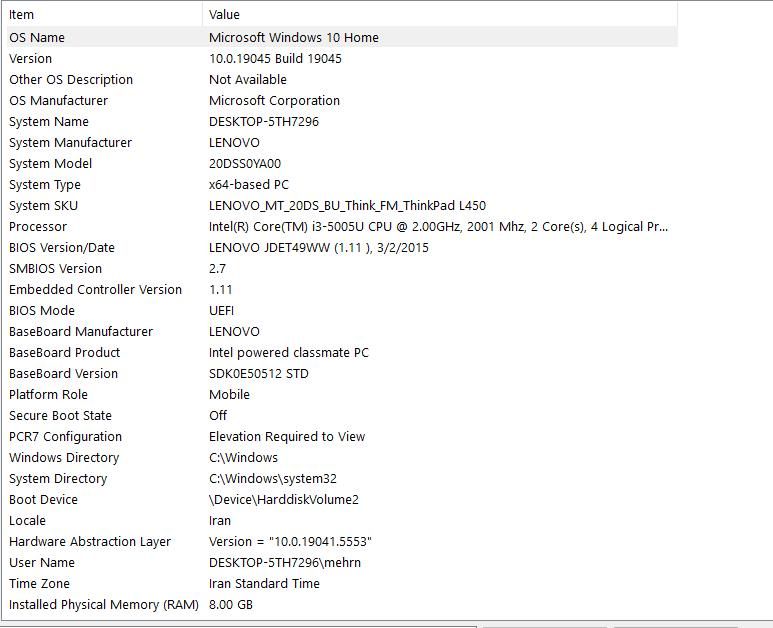Image resolution: width=773 pixels, height=628 pixels.
Task: Click LENOVO value beside BaseBoard Manufacturer
Action: 234,332
